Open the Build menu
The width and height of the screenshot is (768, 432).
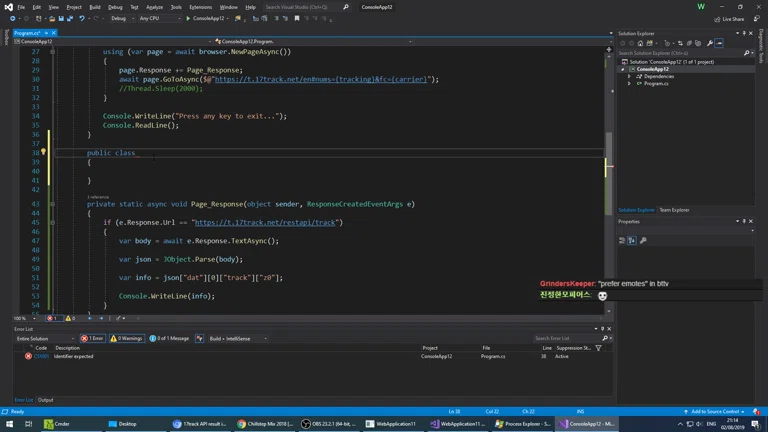(x=95, y=7)
